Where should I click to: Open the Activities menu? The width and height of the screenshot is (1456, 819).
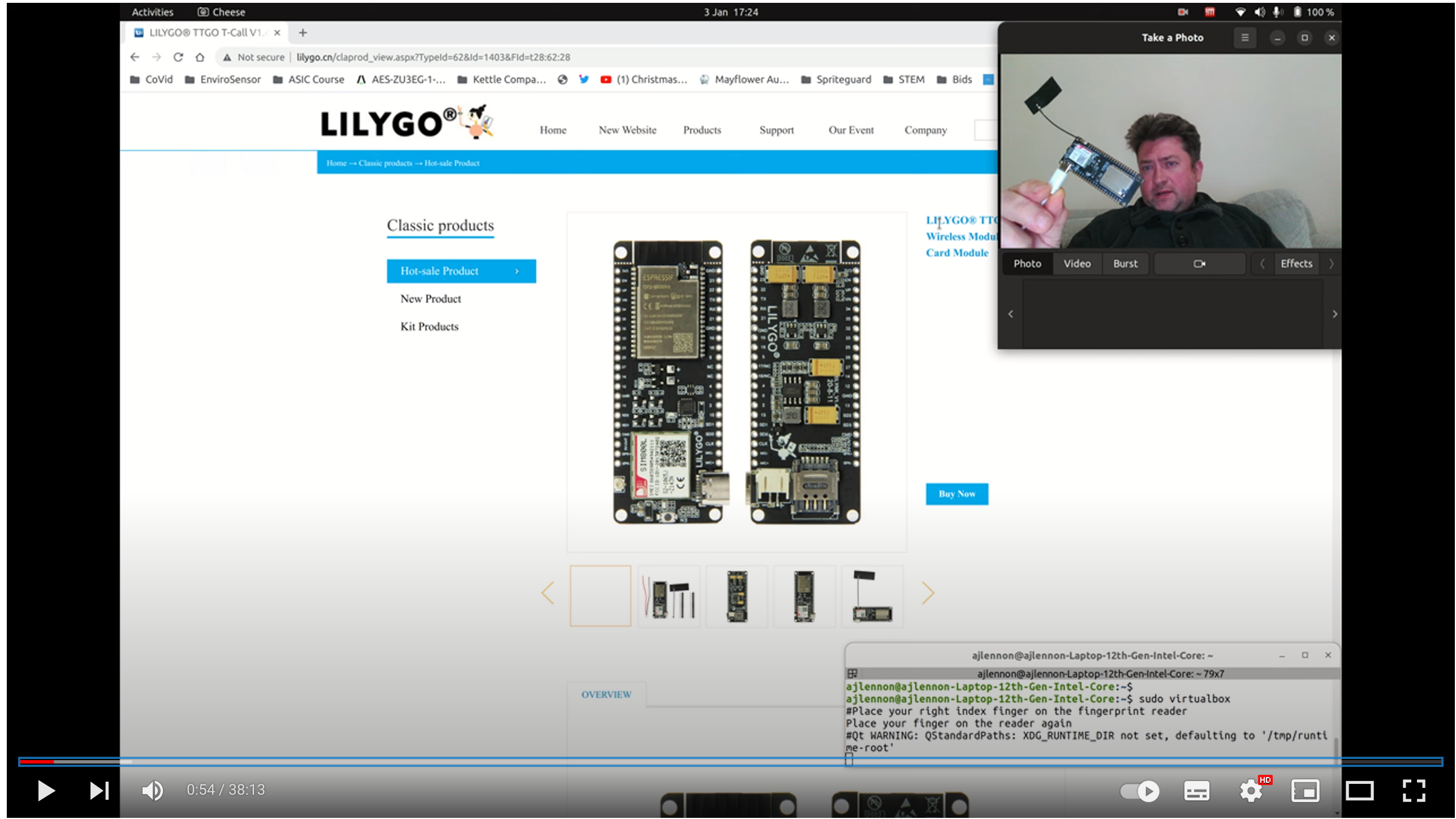tap(152, 11)
